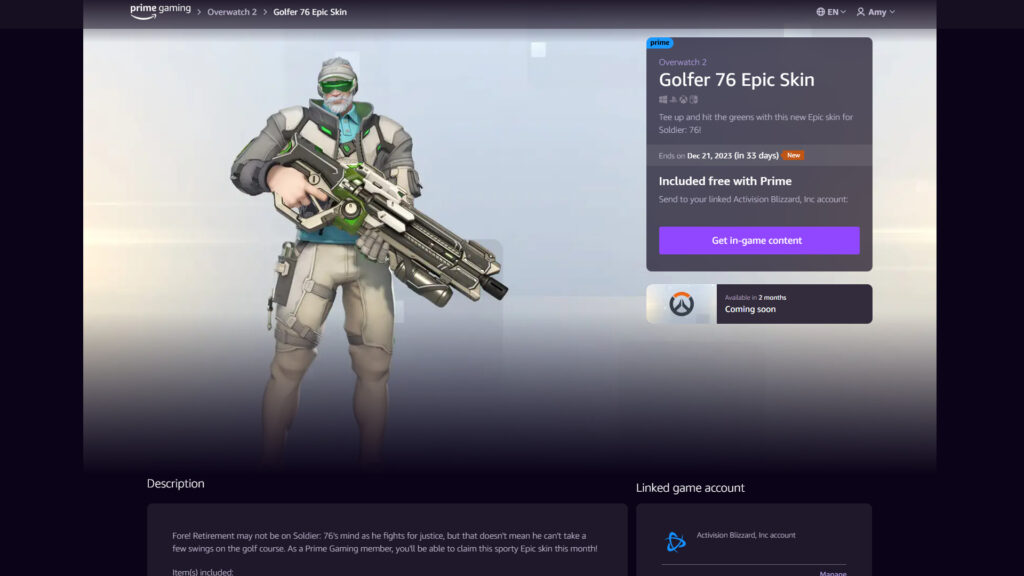Viewport: 1024px width, 576px height.
Task: Click the prime badge on the offer card
Action: (x=660, y=43)
